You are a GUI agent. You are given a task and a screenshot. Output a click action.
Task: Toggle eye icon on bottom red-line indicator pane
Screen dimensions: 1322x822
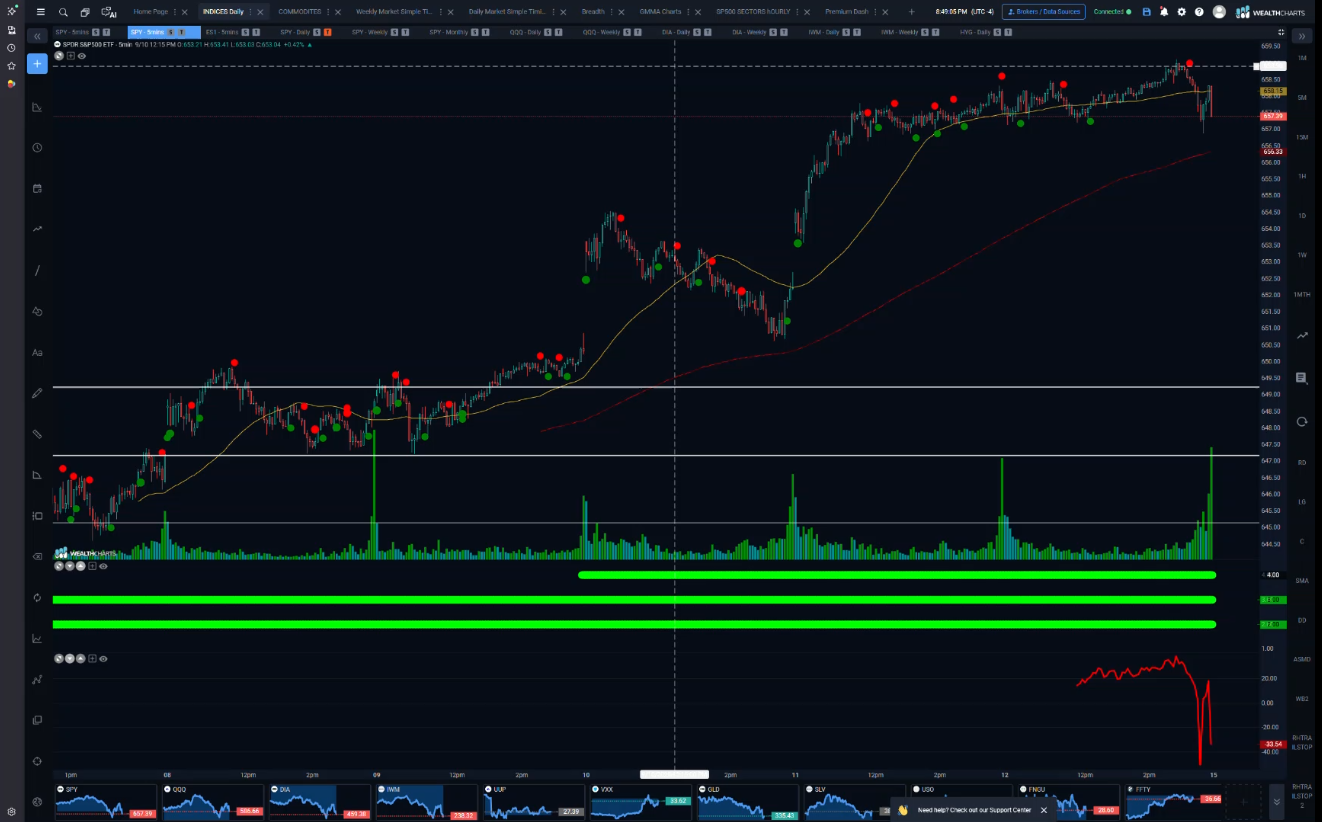103,659
